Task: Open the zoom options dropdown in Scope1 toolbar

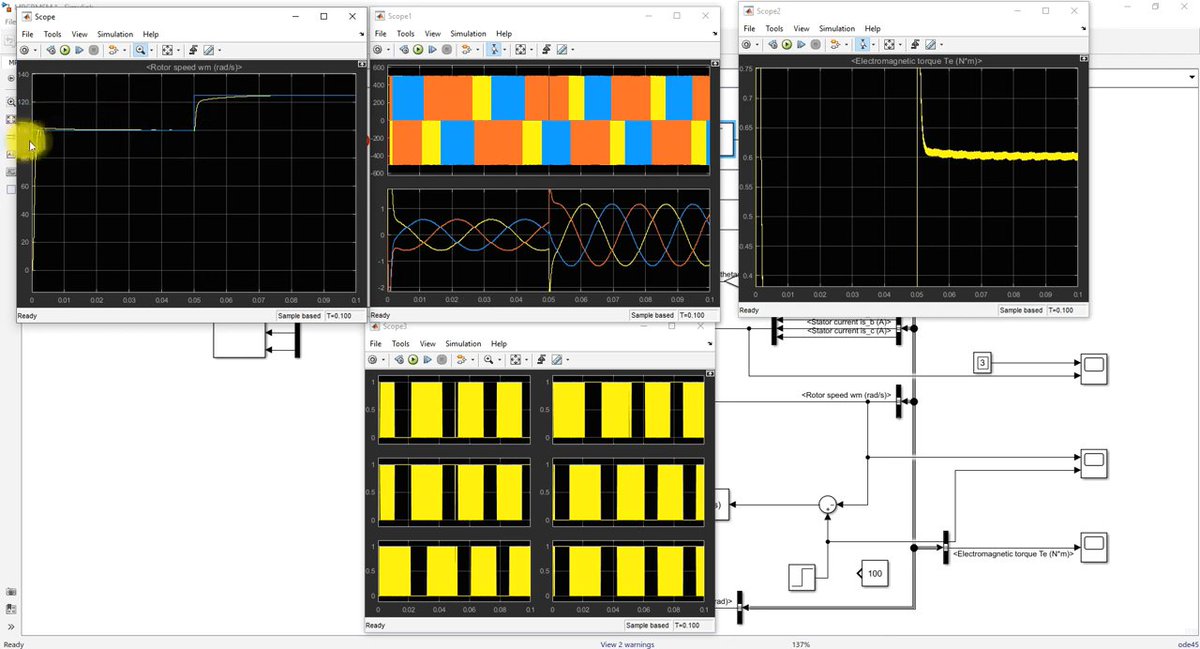Action: coord(505,50)
